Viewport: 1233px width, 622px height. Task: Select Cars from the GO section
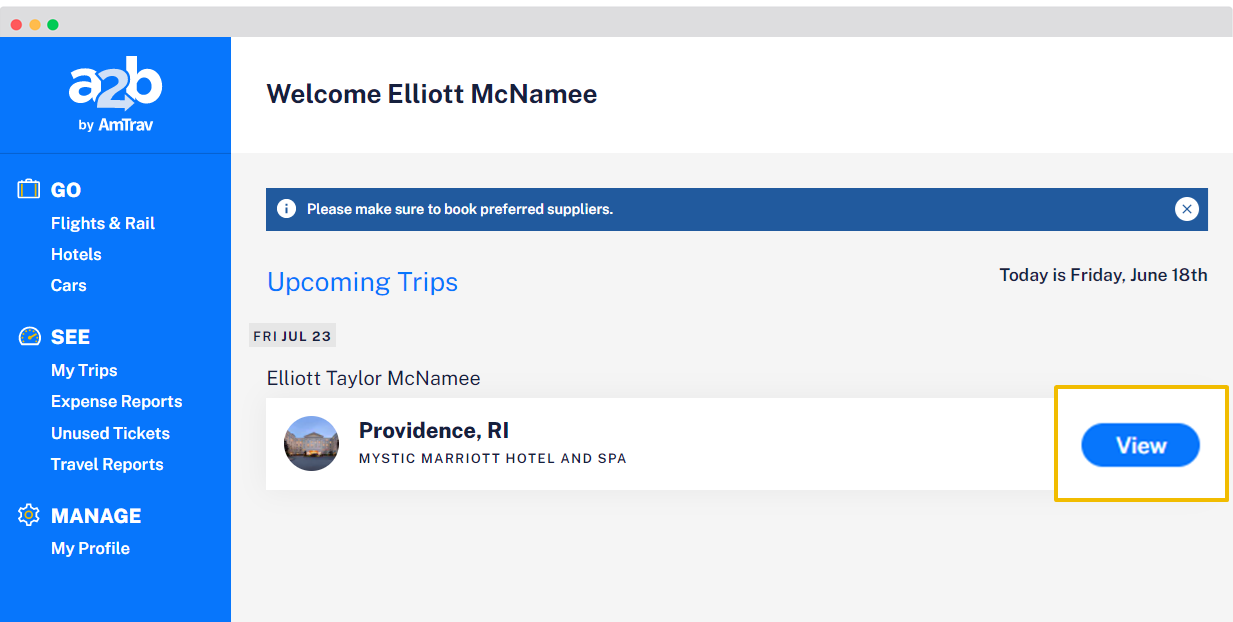[69, 285]
